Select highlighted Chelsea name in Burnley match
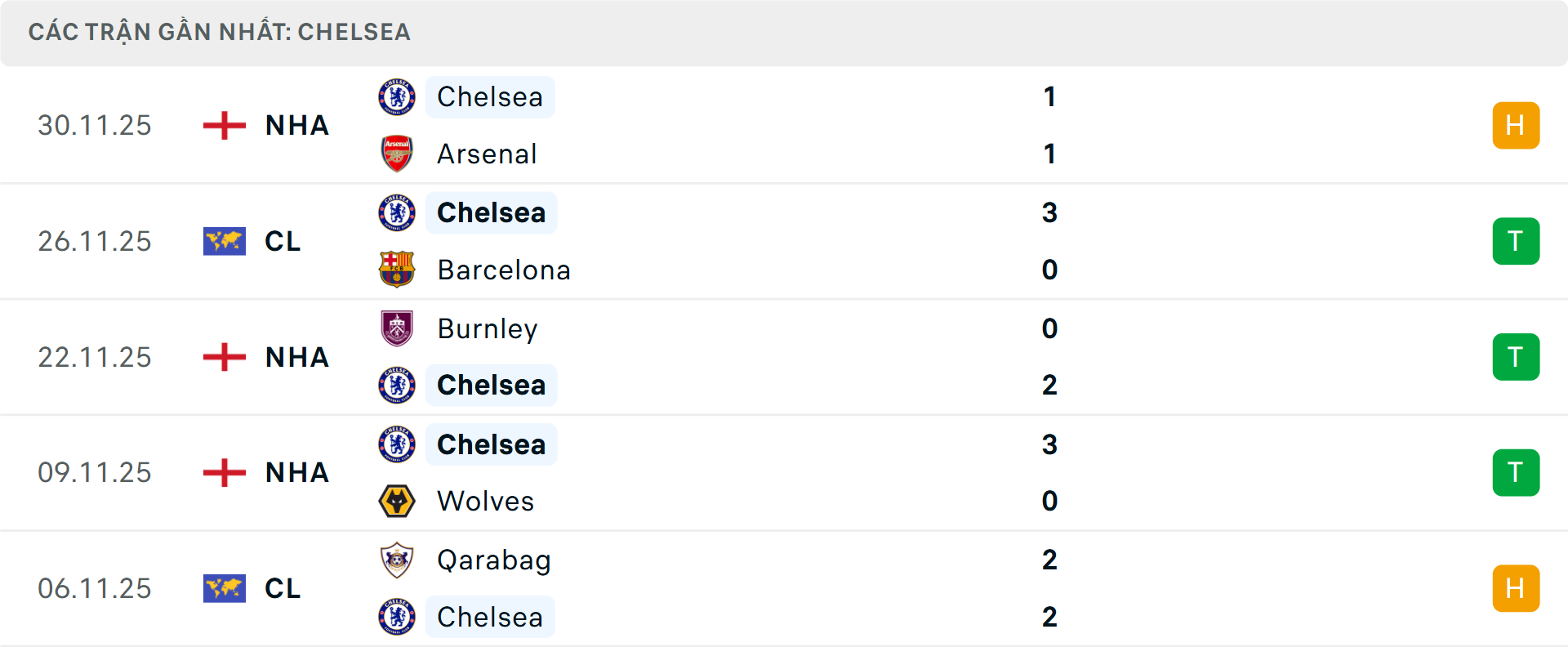The image size is (1568, 647). click(x=491, y=385)
